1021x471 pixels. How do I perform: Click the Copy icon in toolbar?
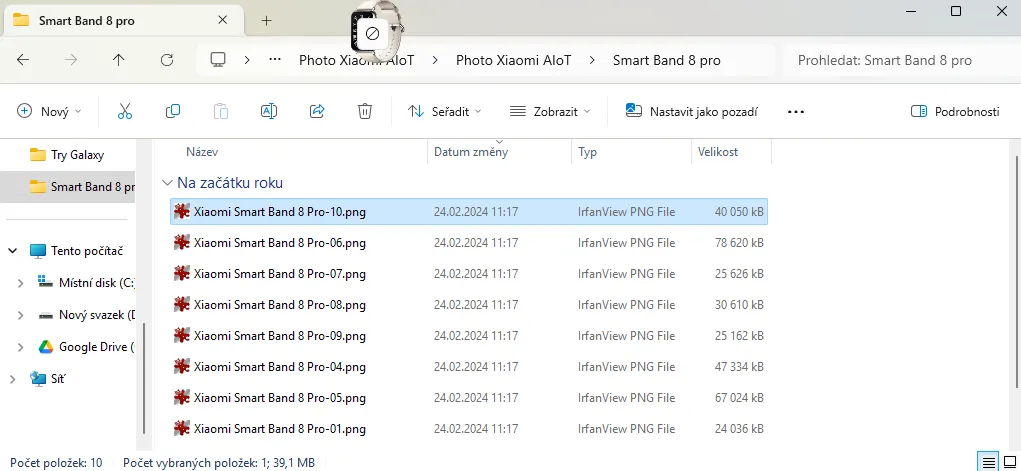[x=173, y=111]
